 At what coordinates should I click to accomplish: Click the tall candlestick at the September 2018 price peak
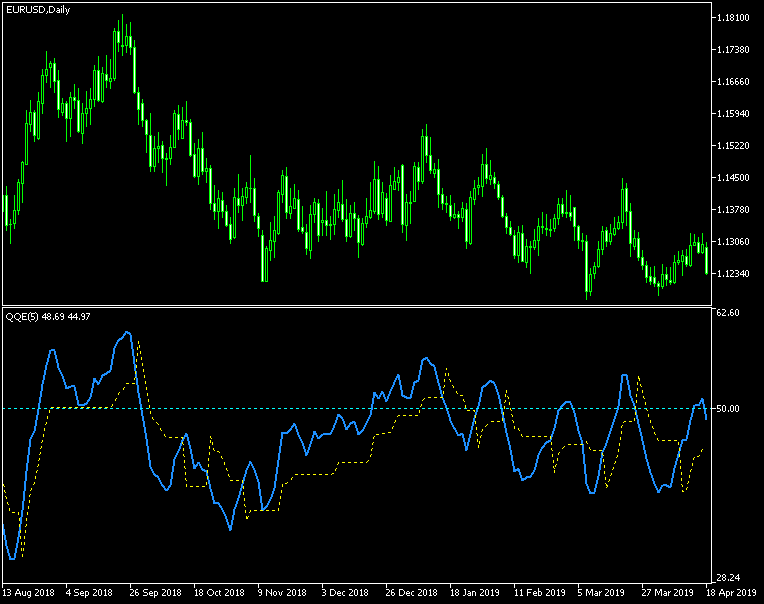point(122,34)
